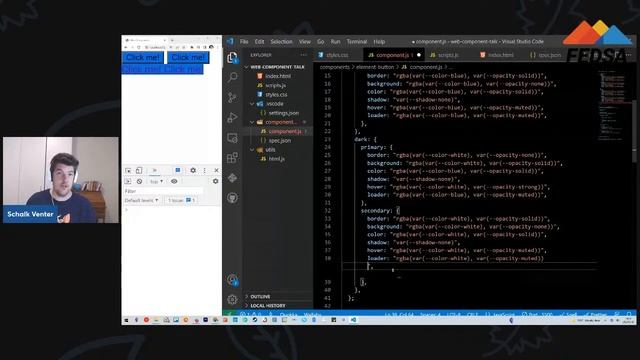The width and height of the screenshot is (640, 360).
Task: Open the 'top' context dropdown in console
Action: click(x=156, y=181)
